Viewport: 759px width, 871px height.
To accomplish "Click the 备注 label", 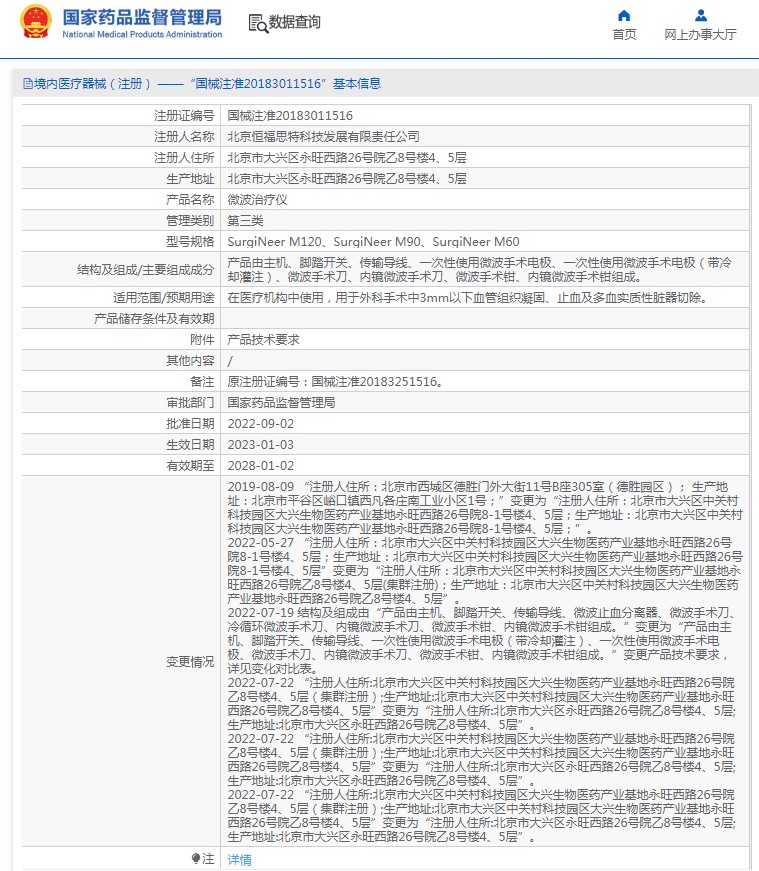I will 202,382.
